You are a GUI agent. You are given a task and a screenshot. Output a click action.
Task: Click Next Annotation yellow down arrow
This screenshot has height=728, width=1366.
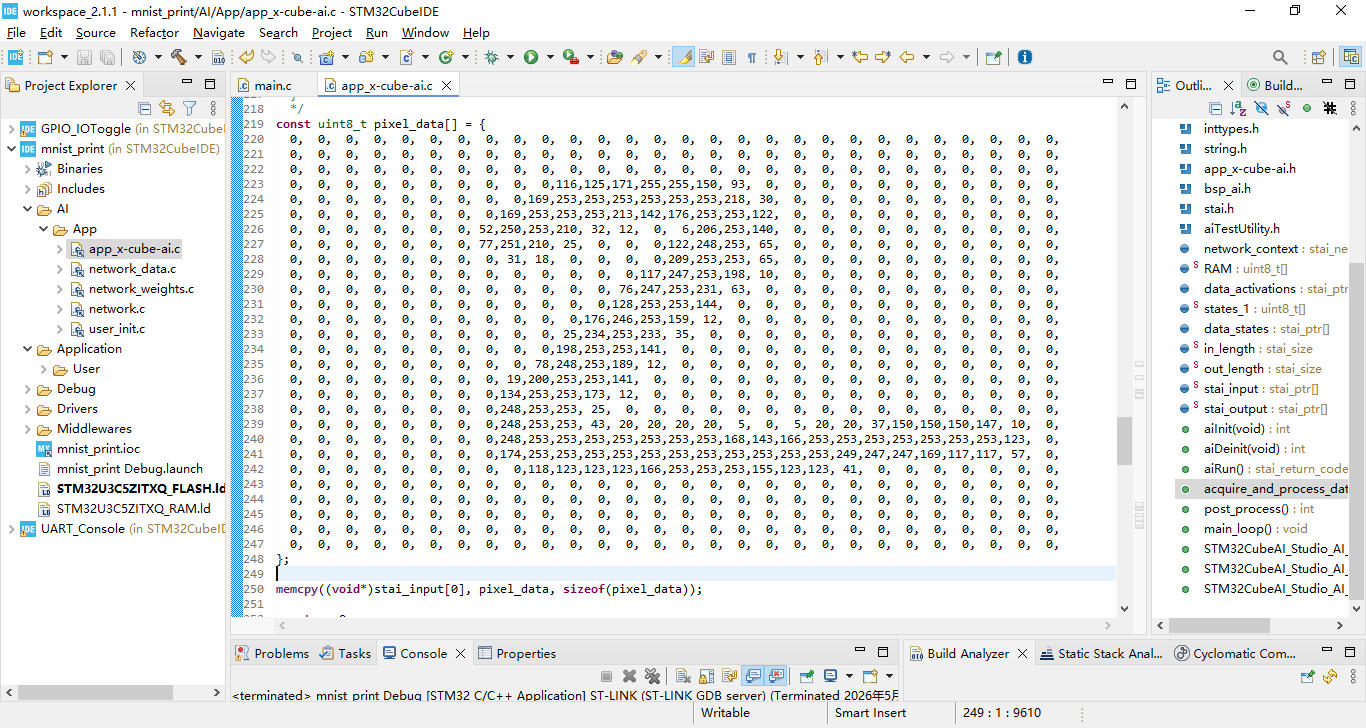pos(780,57)
